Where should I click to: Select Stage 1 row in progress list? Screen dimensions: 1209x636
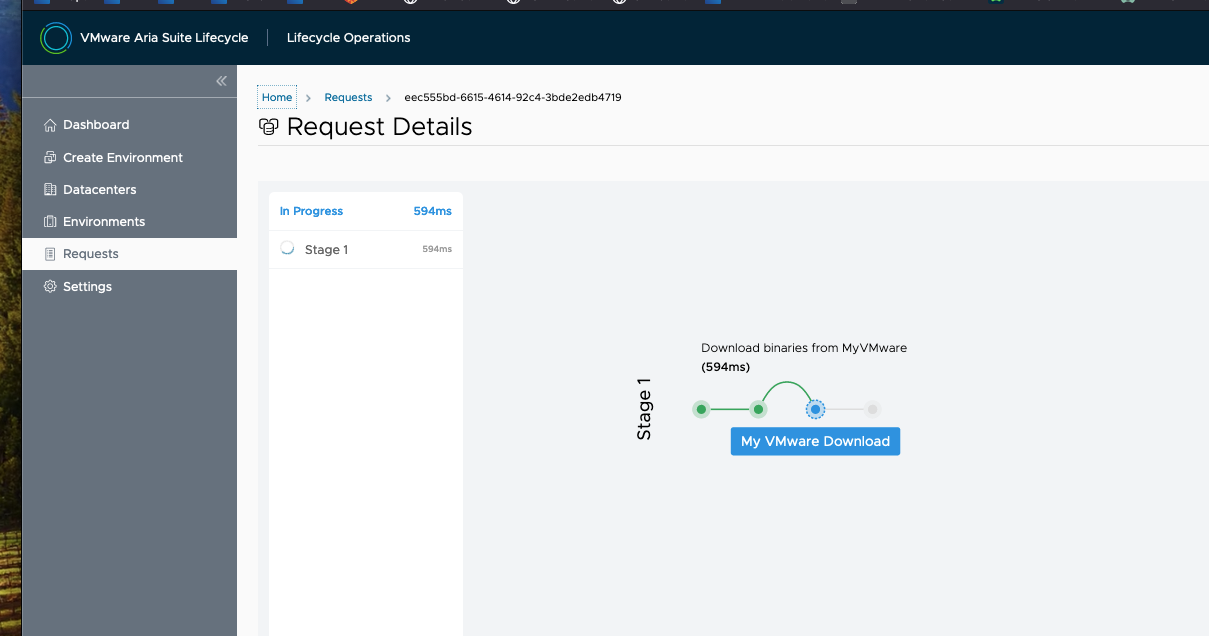[366, 249]
